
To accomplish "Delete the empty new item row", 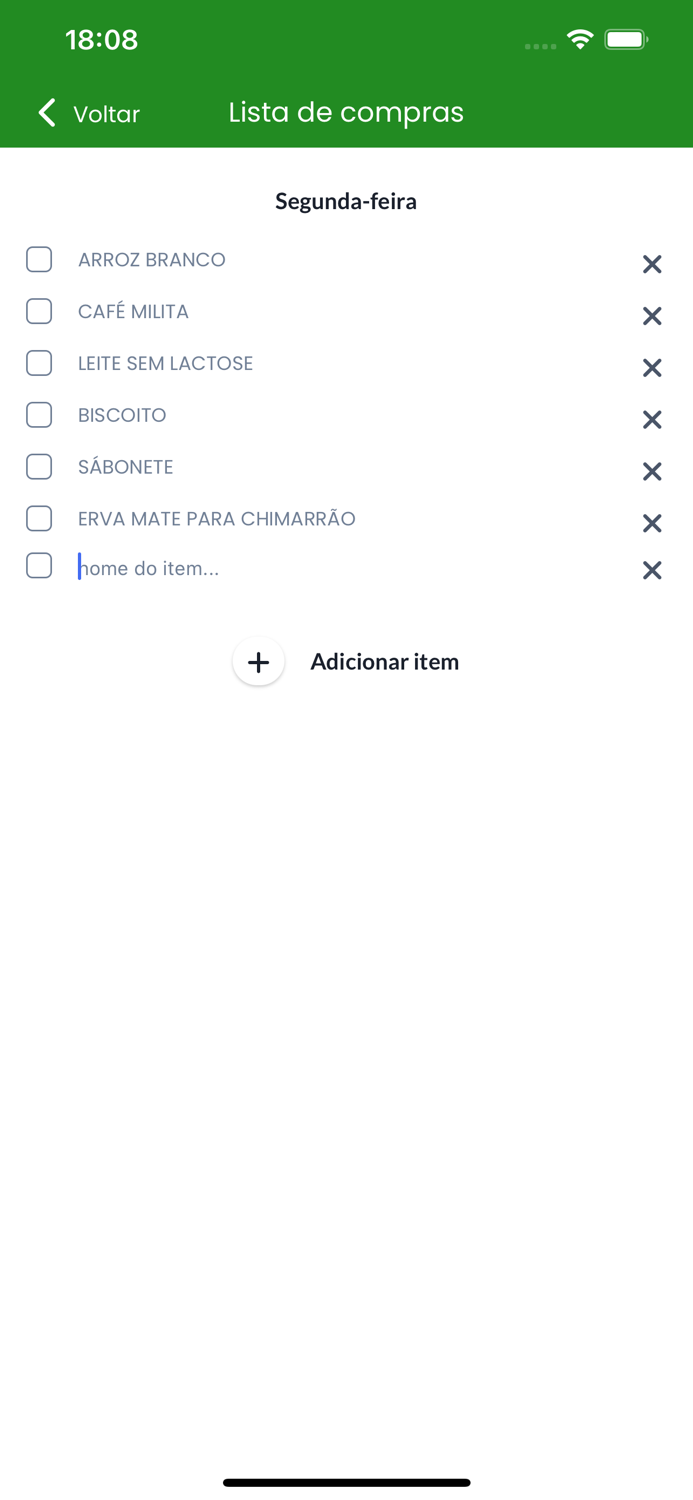I will (x=652, y=570).
